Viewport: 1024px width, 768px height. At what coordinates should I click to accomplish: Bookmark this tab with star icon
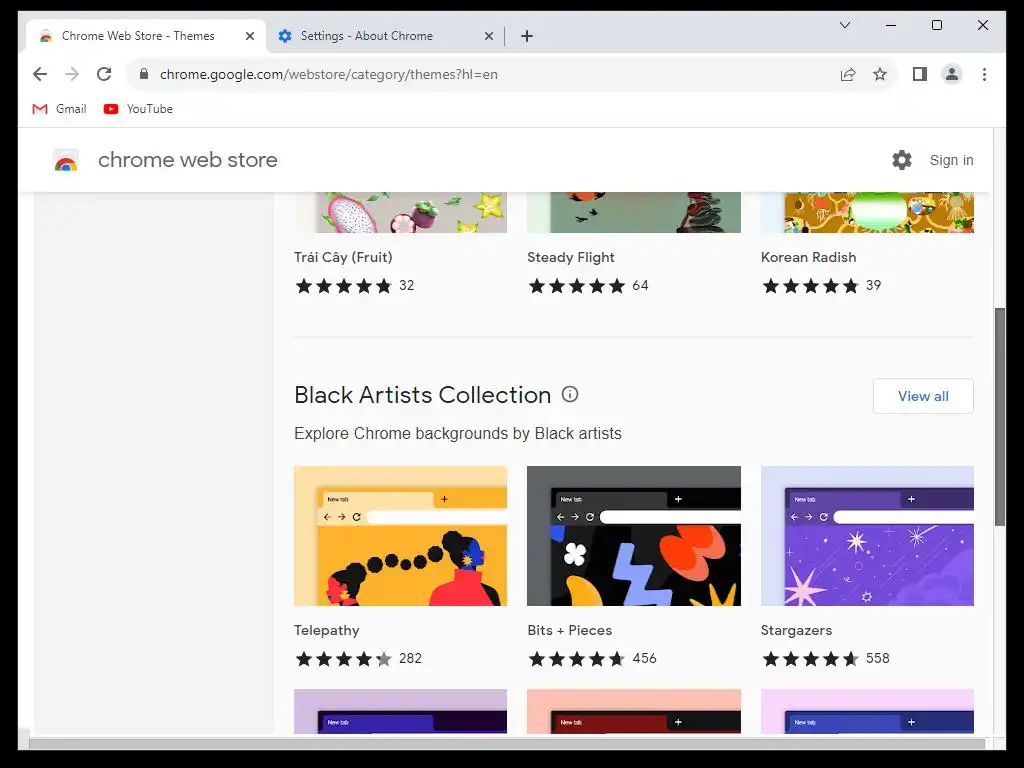tap(880, 74)
